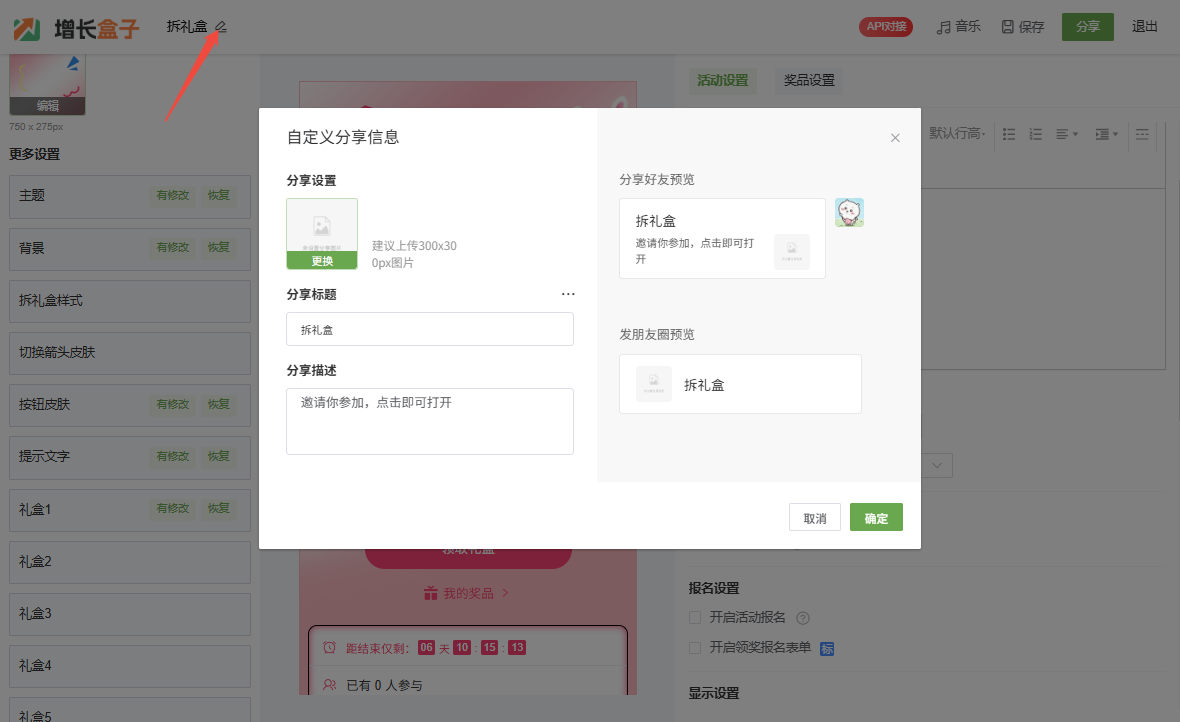Open the indent dropdown in editor toolbar
Viewport: 1180px width, 722px height.
click(x=1106, y=134)
